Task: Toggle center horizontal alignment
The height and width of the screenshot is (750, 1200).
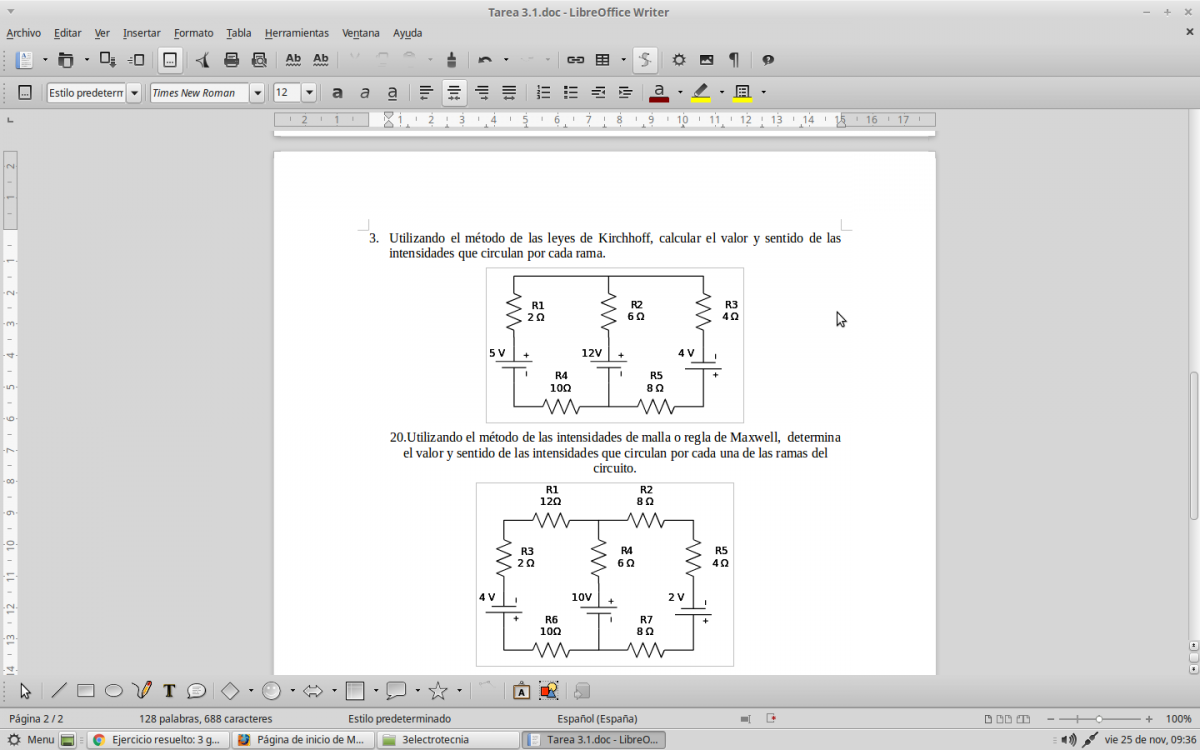Action: point(454,93)
